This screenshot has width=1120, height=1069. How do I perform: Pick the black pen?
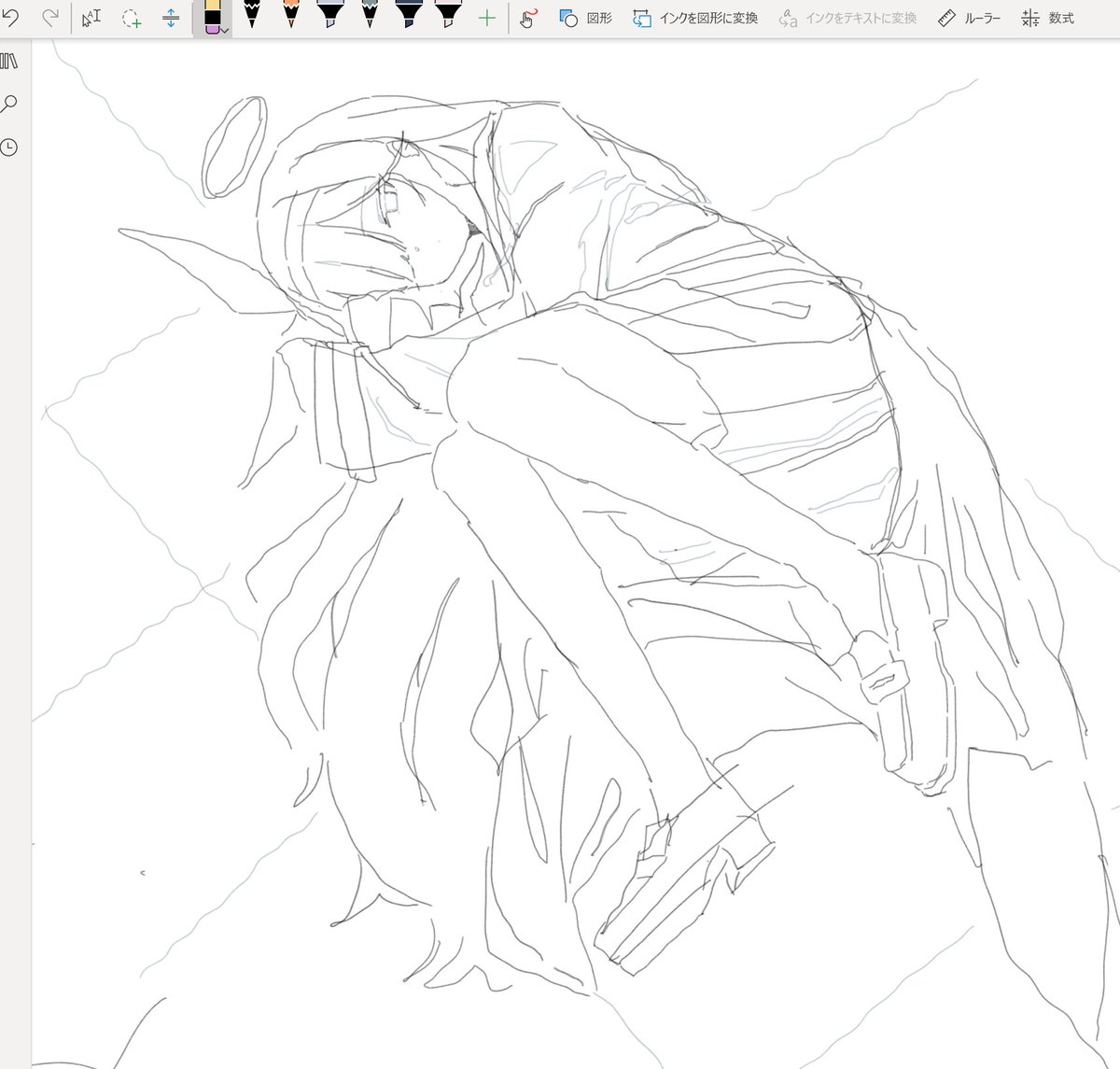(252, 13)
